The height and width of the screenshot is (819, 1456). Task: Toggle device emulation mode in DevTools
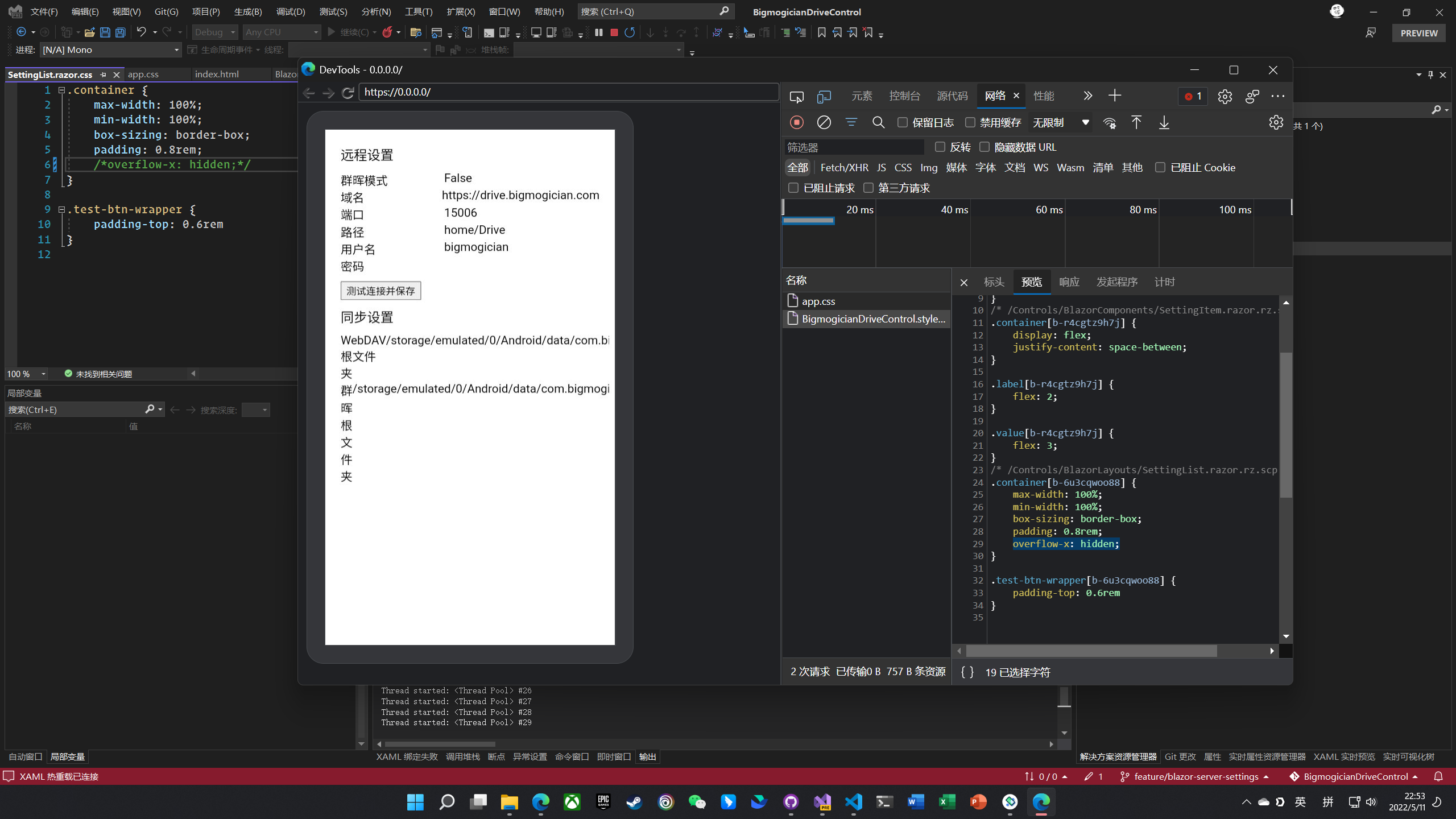click(x=823, y=96)
